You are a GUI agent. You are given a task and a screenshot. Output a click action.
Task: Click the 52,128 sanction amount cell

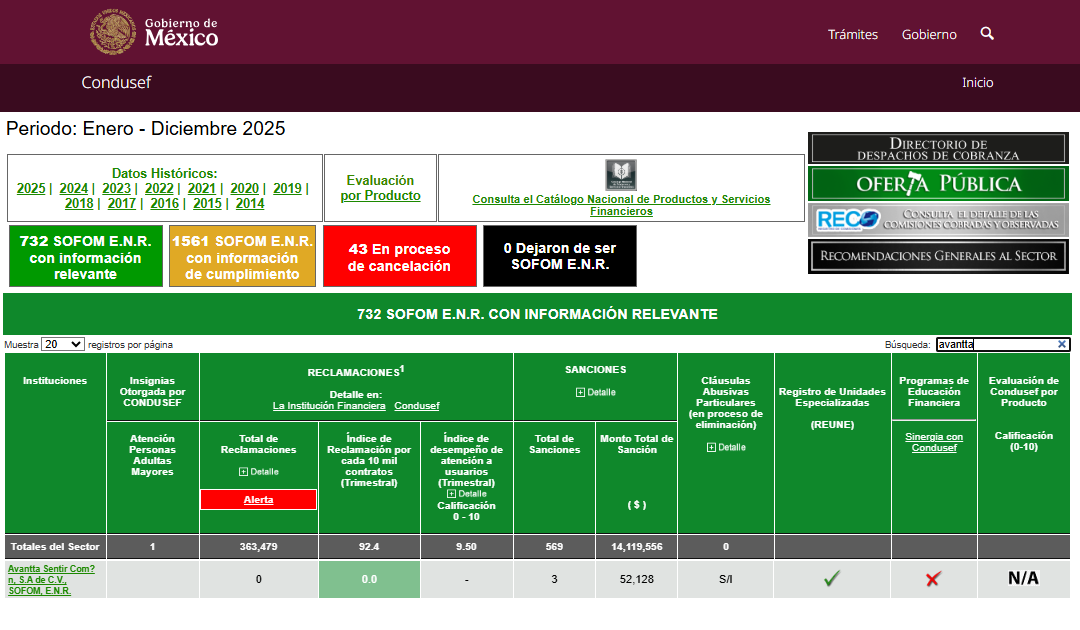[636, 579]
